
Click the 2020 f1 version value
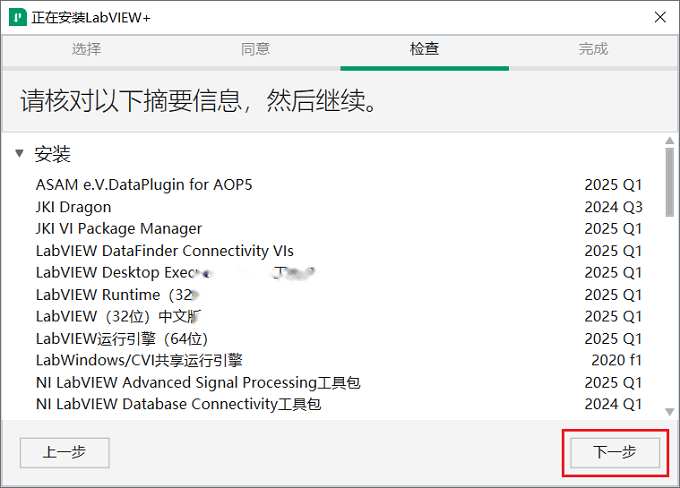(x=616, y=360)
